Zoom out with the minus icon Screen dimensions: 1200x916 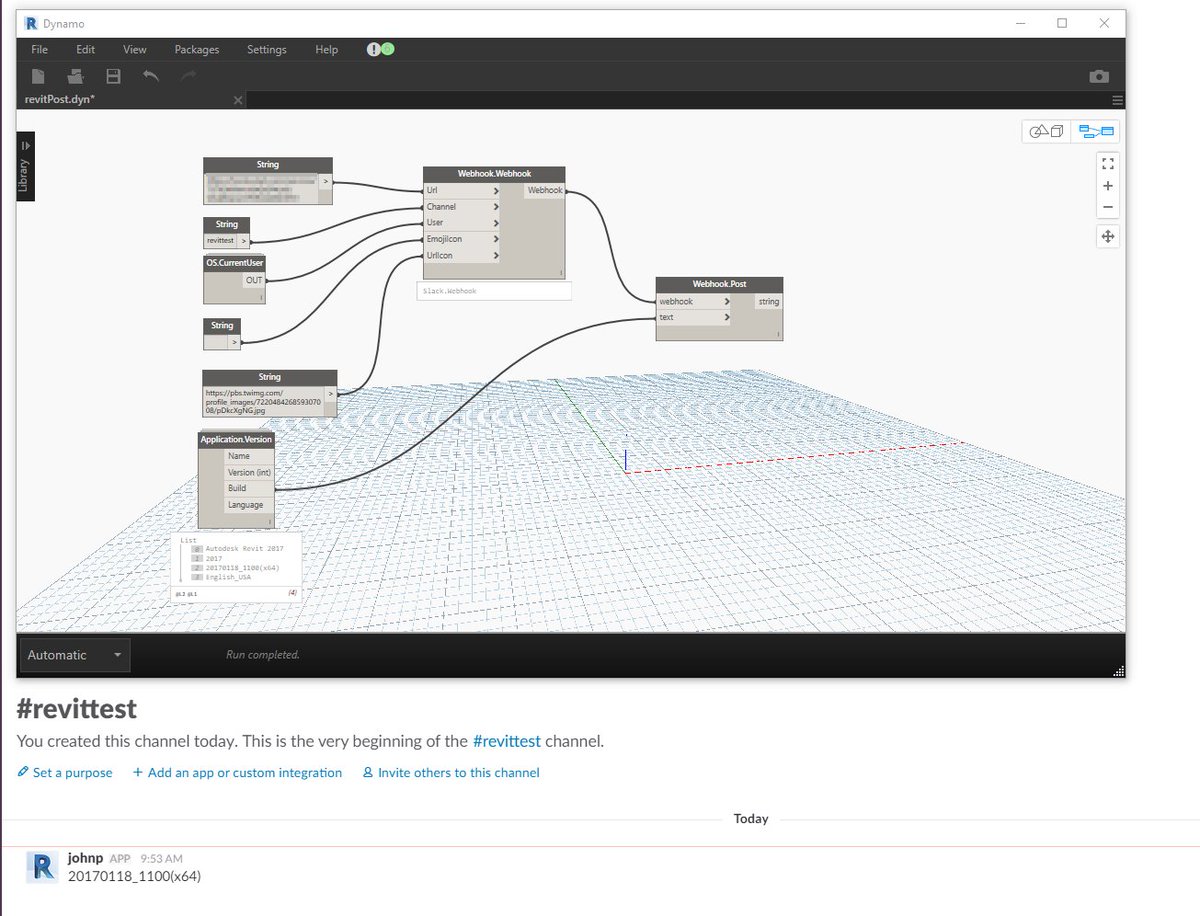[1107, 208]
